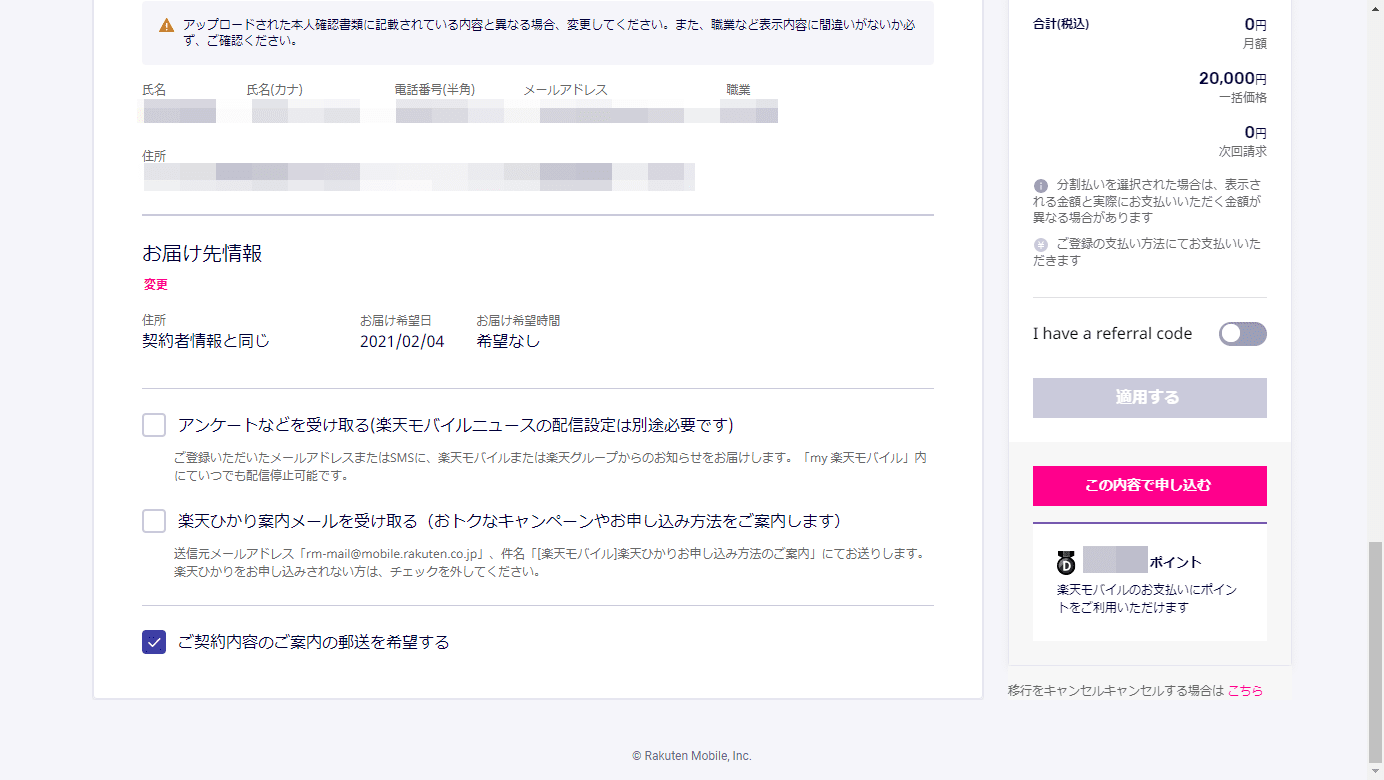
Task: Submit with この内容で申し込む button
Action: pyautogui.click(x=1150, y=486)
